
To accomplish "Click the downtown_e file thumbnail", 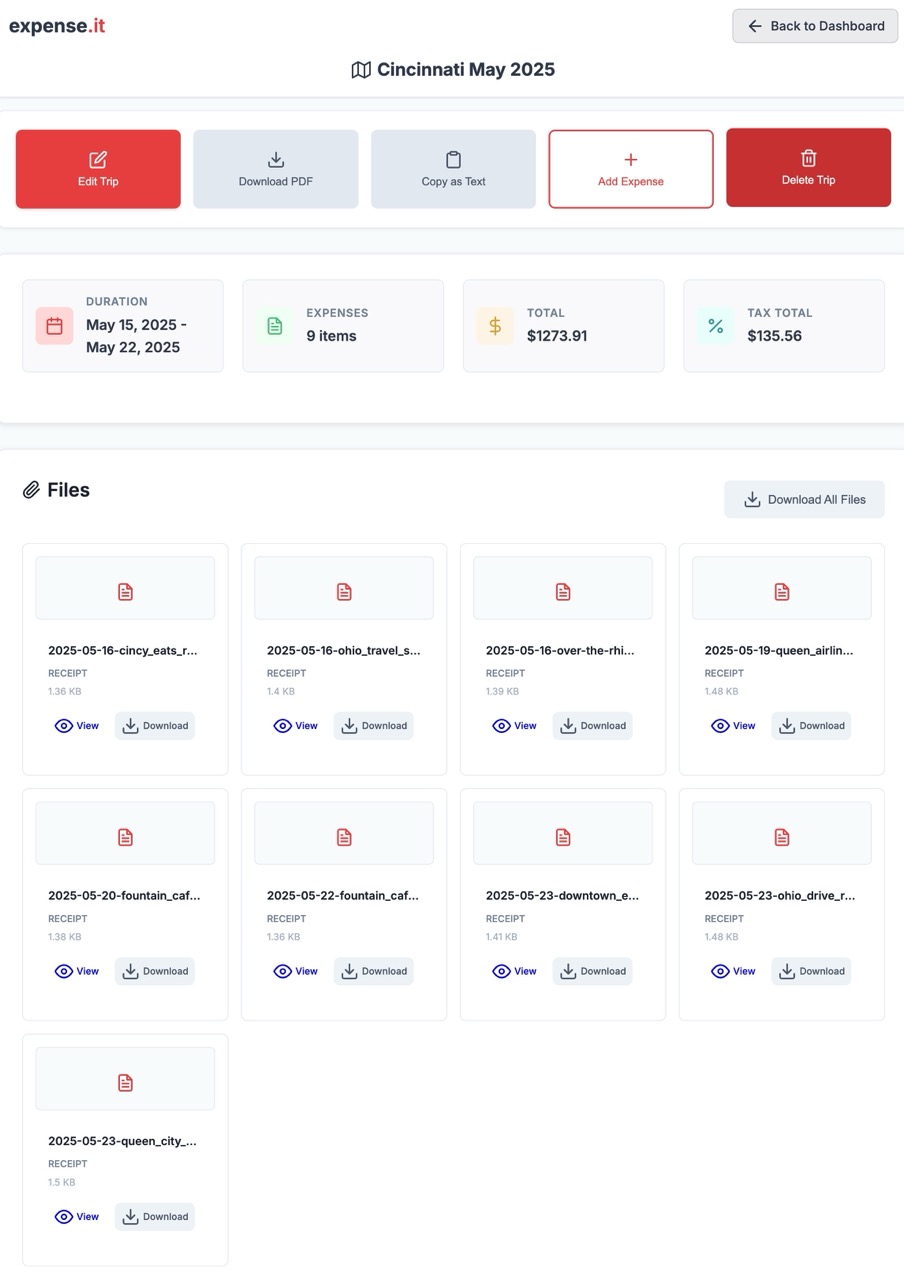I will tap(563, 833).
